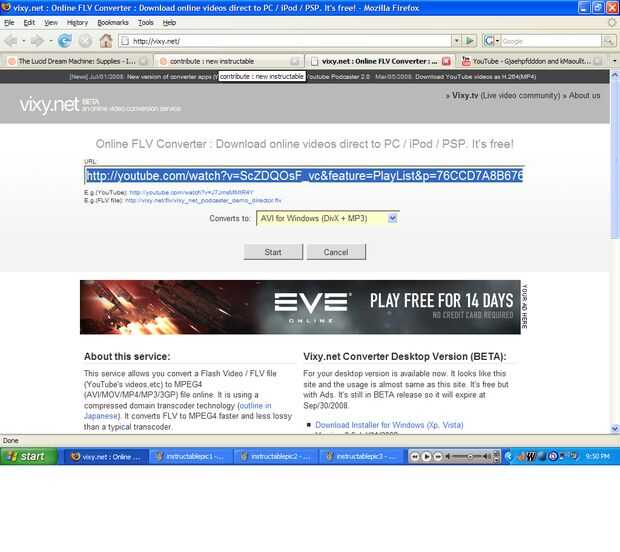Click the taskbar player mute speaker icon
Screen dimensions: 620x552
pos(448,457)
